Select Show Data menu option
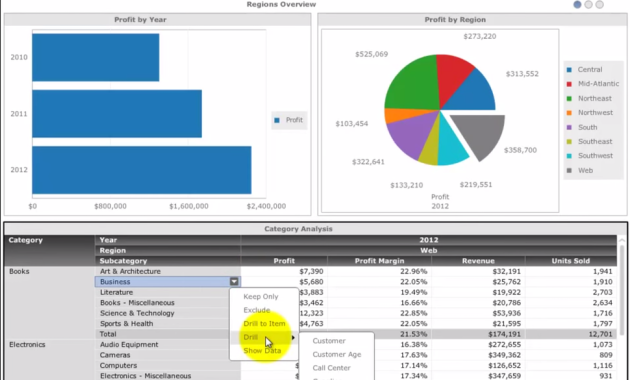The height and width of the screenshot is (380, 630). (262, 351)
